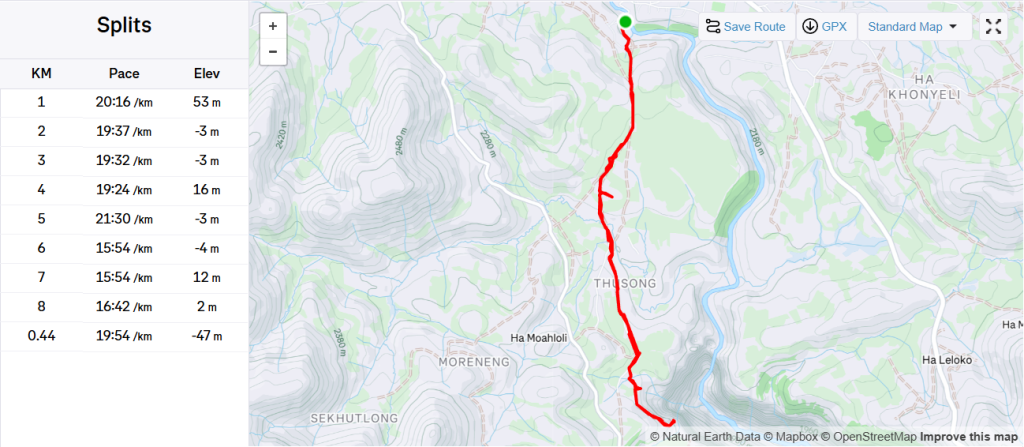Click the green start marker on the route
Screen dimensions: 1024x447
[625, 22]
